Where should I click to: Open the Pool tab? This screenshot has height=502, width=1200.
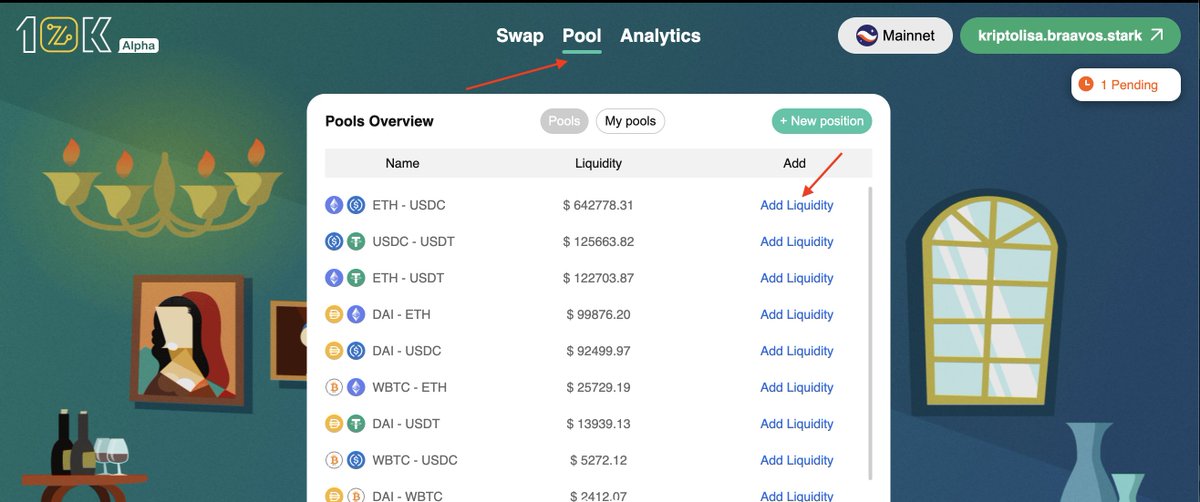click(x=582, y=36)
